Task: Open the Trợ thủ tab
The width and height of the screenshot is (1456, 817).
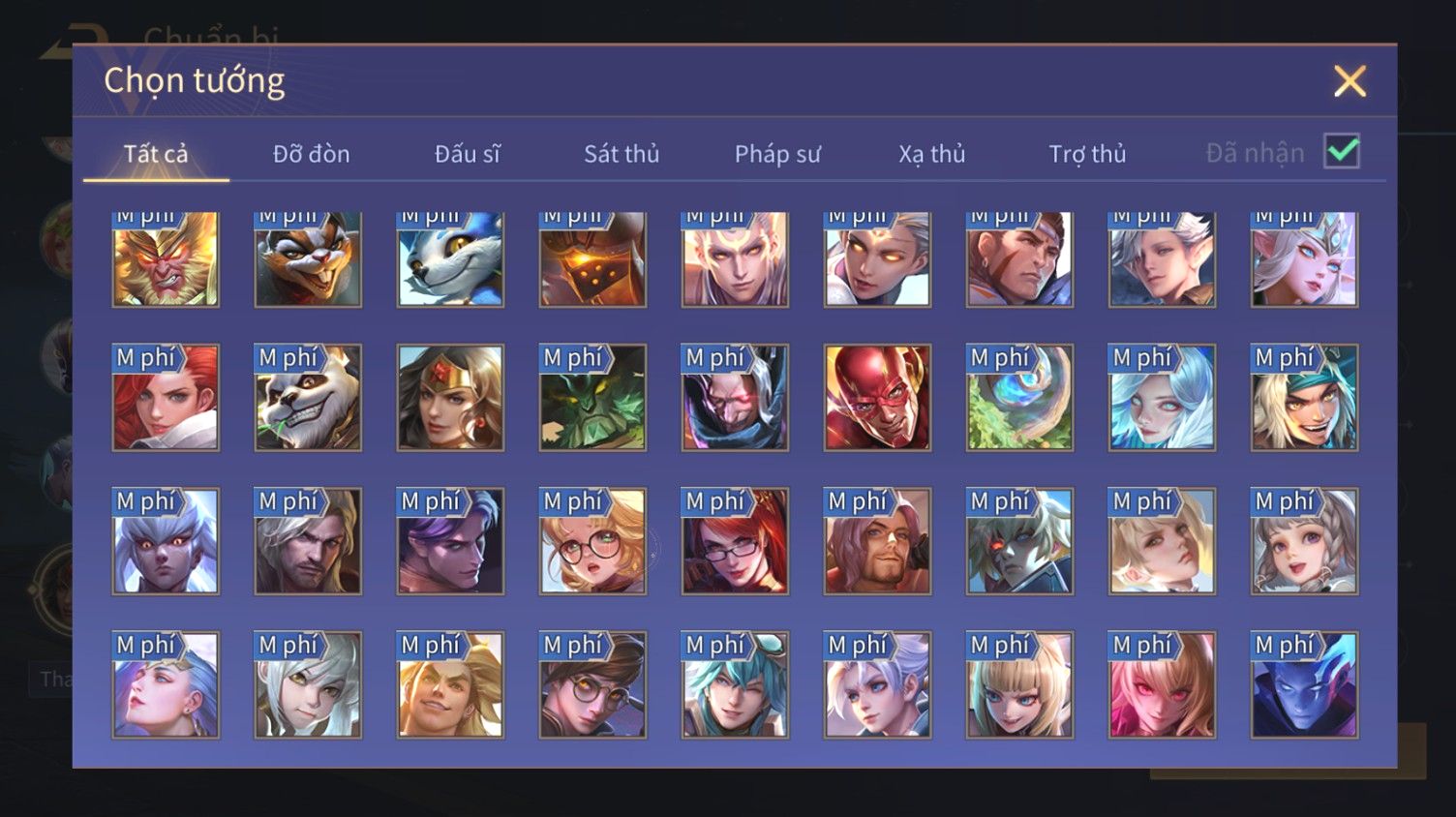Action: pyautogui.click(x=1087, y=153)
